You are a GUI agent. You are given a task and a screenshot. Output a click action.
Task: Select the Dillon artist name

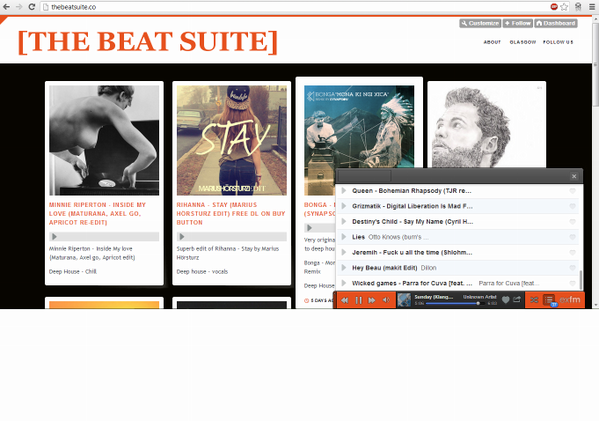point(428,268)
